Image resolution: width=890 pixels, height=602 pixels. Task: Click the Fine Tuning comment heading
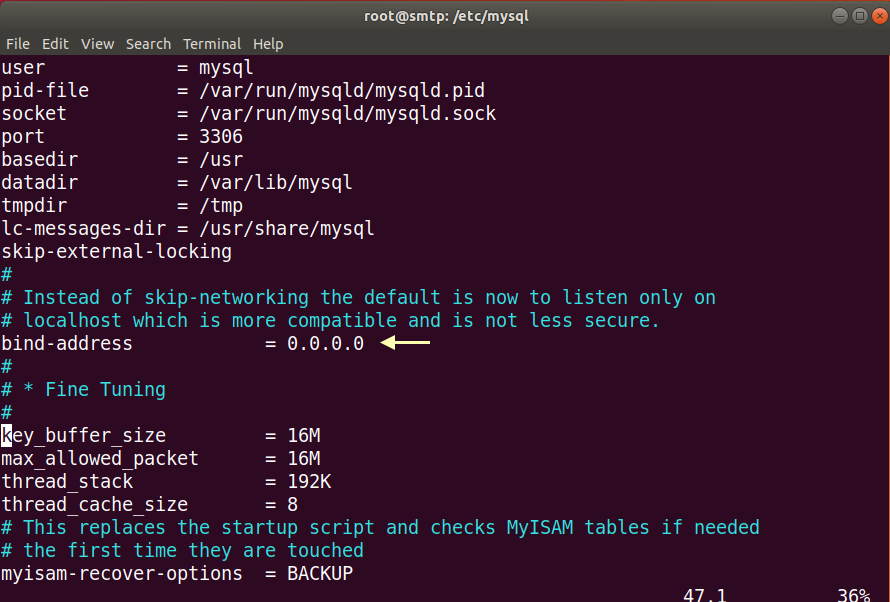(83, 389)
